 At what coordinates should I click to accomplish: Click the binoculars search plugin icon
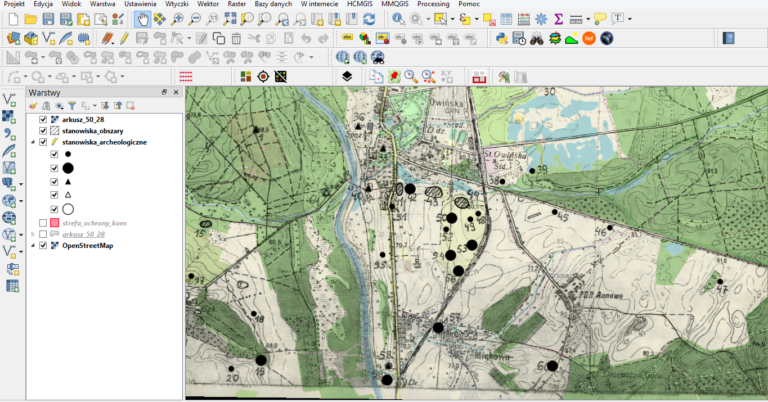537,38
